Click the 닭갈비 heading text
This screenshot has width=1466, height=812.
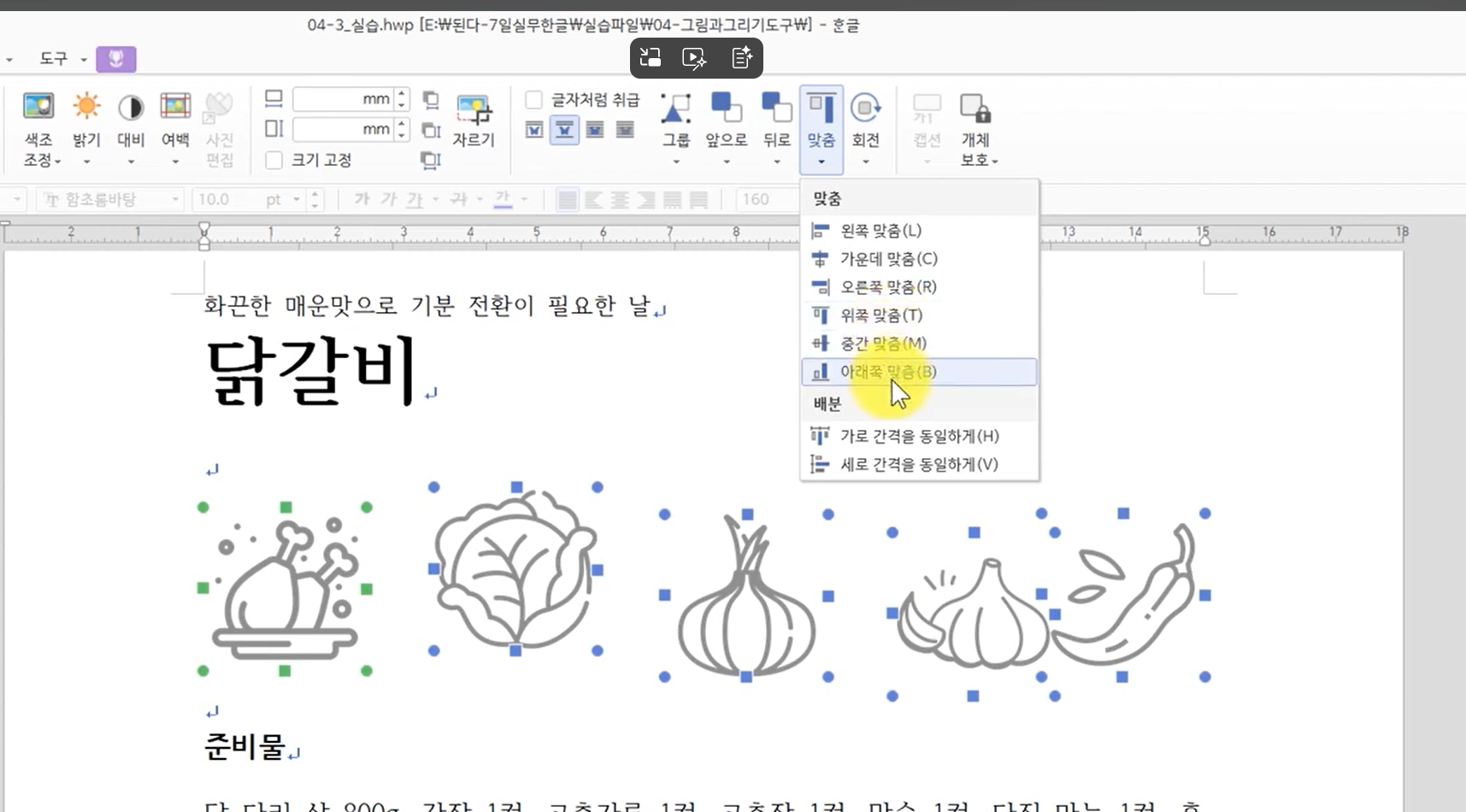pos(311,371)
